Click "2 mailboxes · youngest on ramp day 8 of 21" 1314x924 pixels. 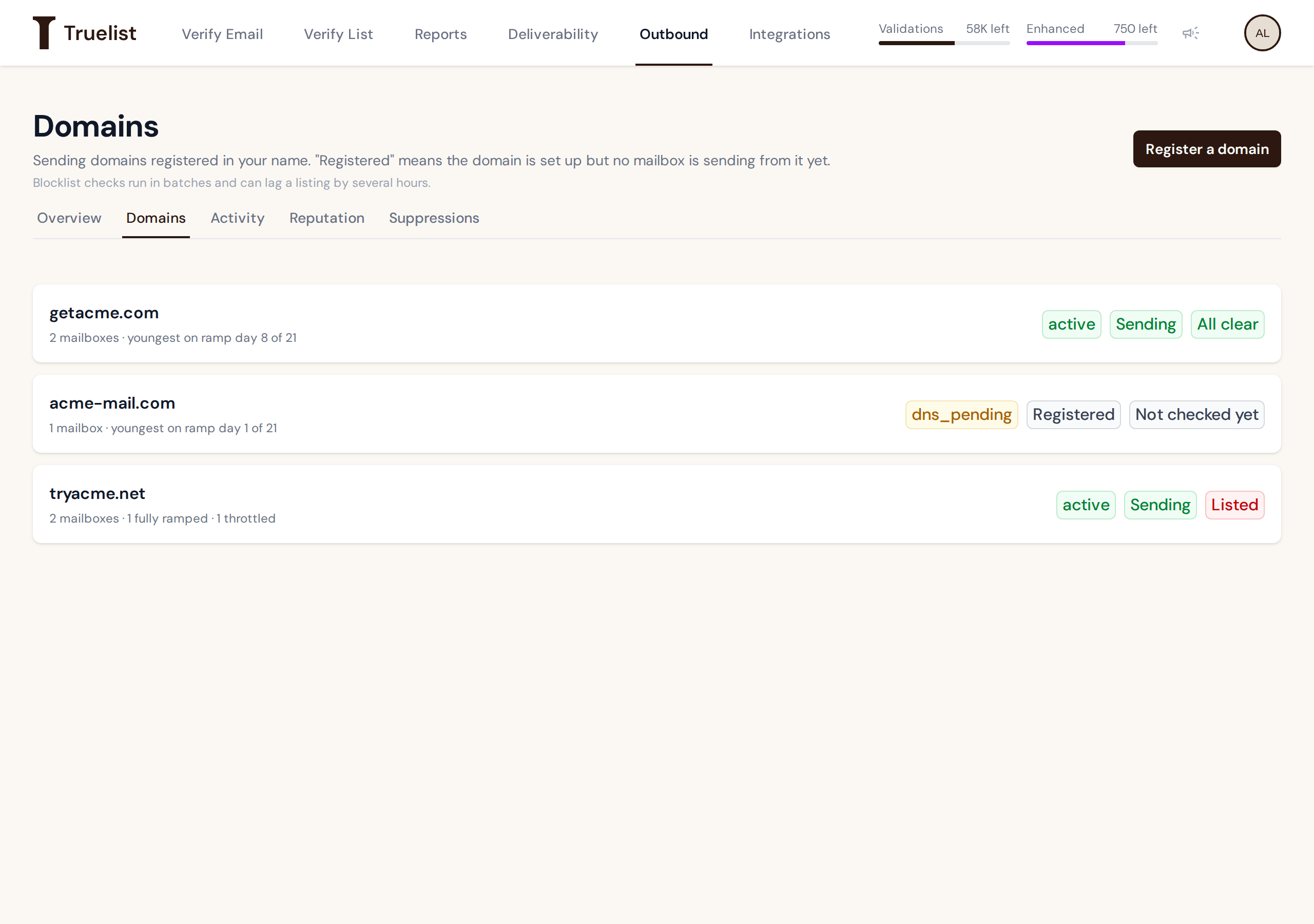173,338
